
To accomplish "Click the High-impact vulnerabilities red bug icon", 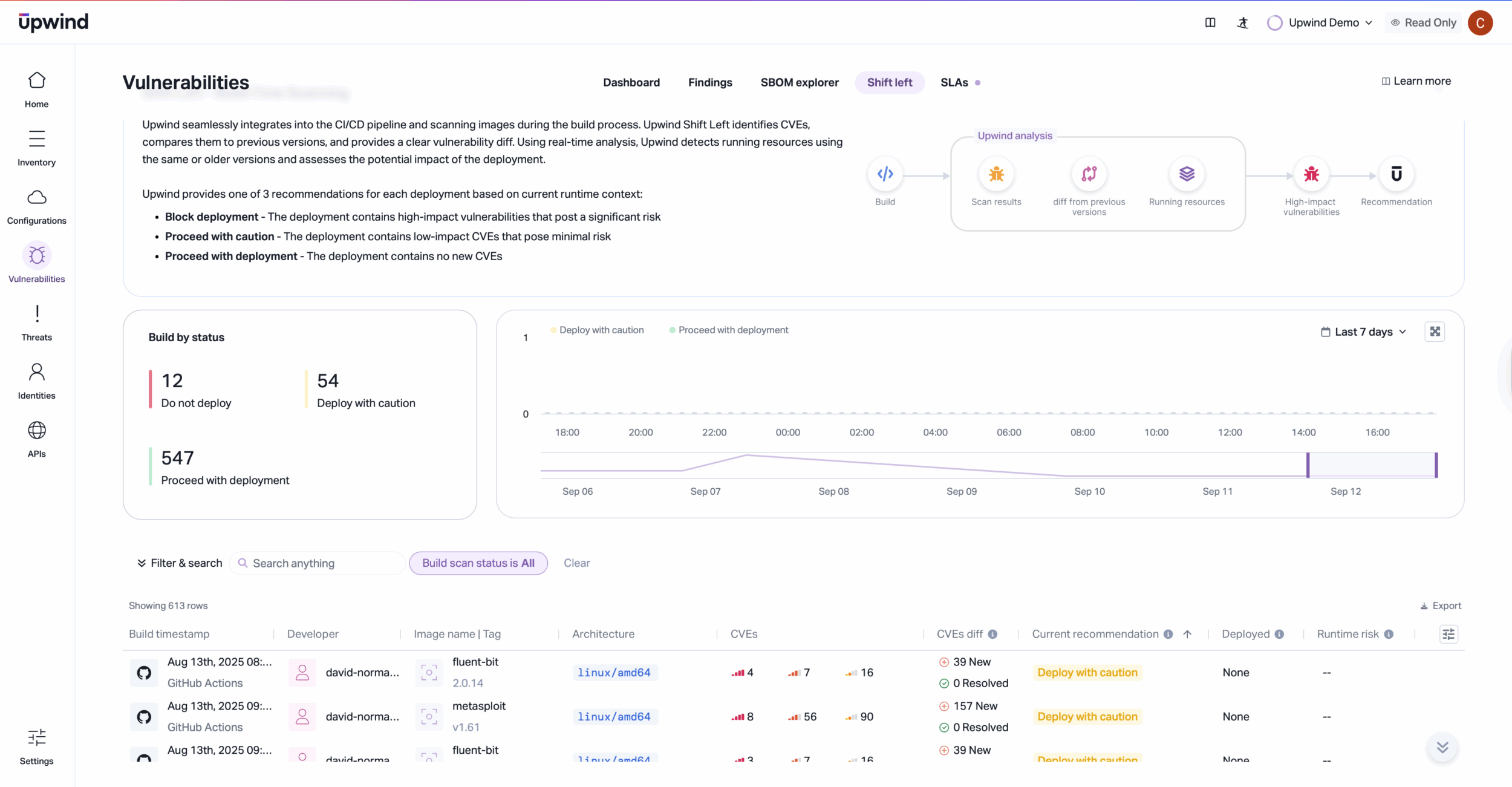I will tap(1311, 174).
